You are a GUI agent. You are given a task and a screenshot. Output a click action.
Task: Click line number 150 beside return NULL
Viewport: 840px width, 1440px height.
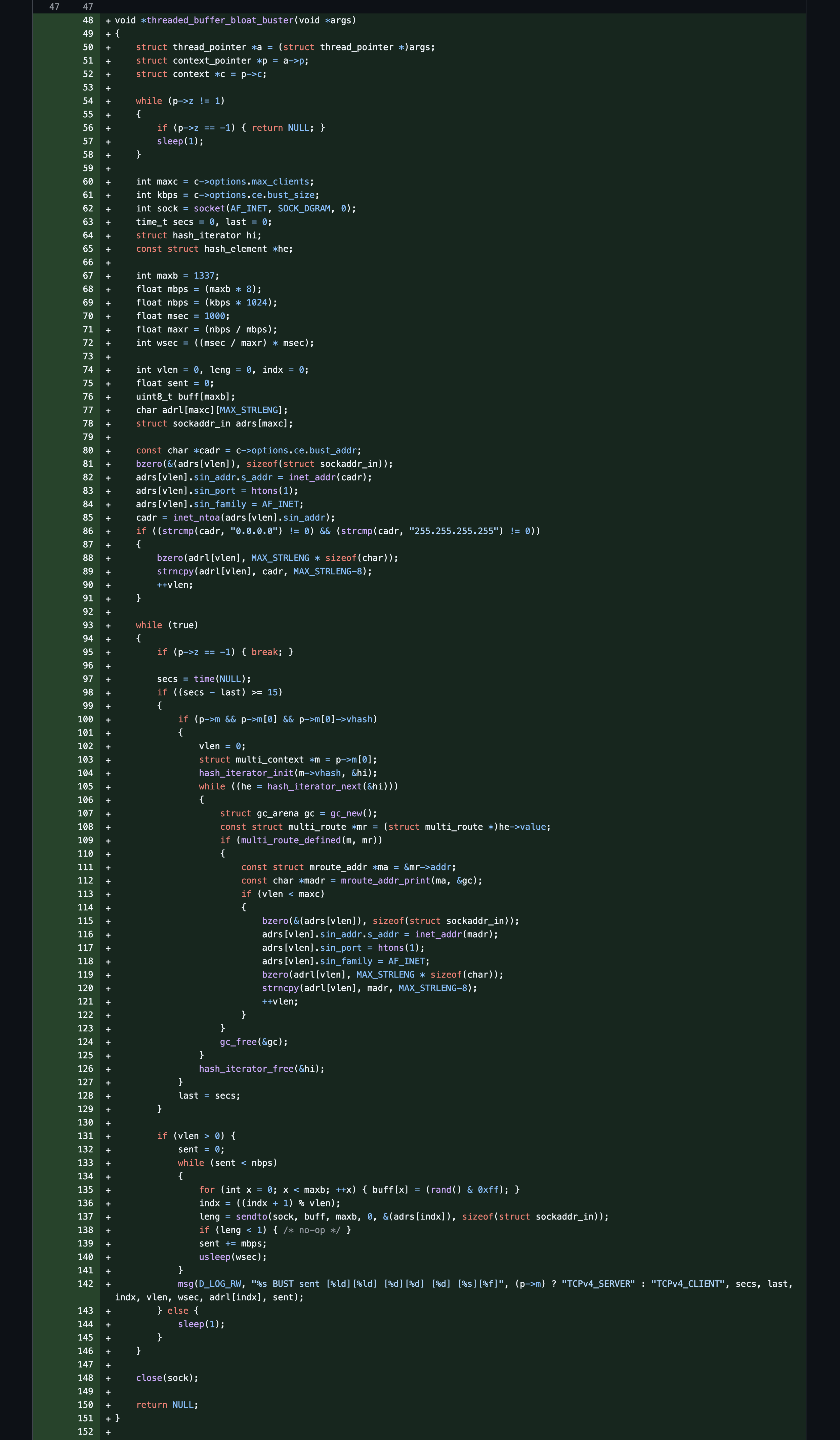tap(85, 1405)
